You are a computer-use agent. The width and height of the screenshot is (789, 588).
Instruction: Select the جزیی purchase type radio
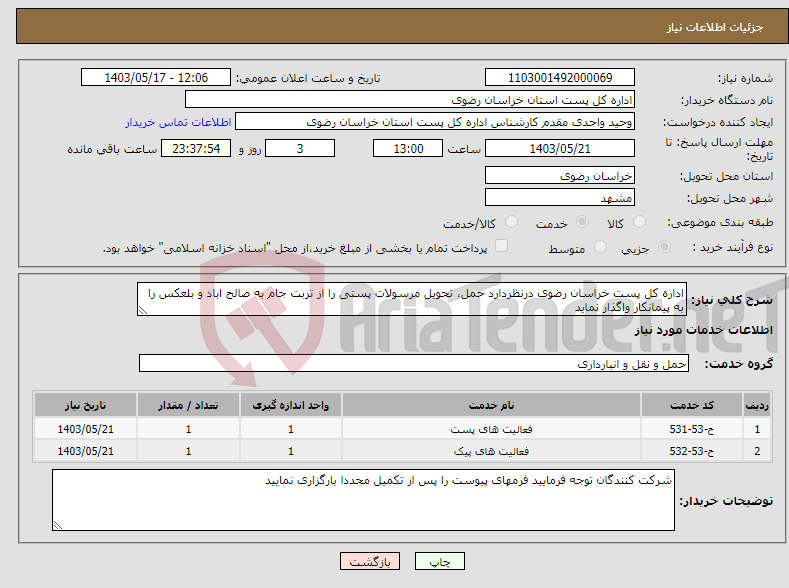[x=664, y=246]
